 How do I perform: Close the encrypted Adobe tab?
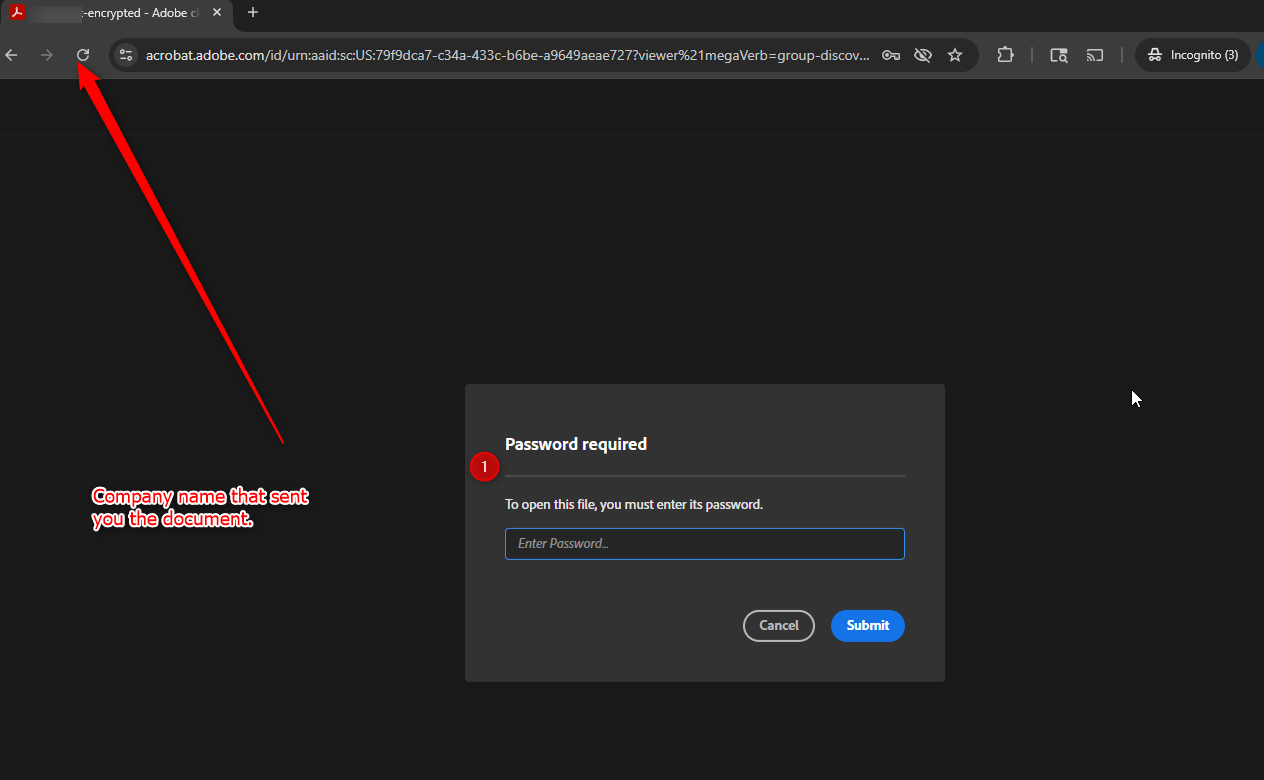click(x=217, y=13)
